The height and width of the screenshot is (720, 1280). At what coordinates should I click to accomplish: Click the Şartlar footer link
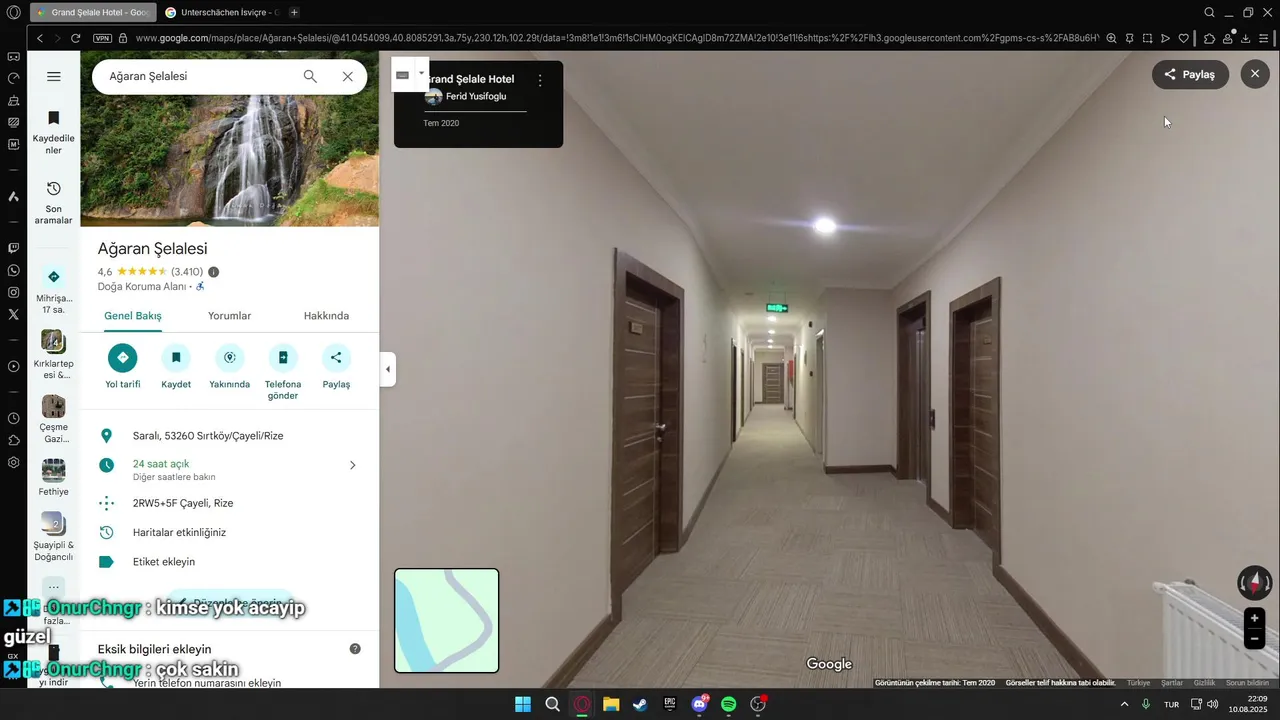(1171, 683)
